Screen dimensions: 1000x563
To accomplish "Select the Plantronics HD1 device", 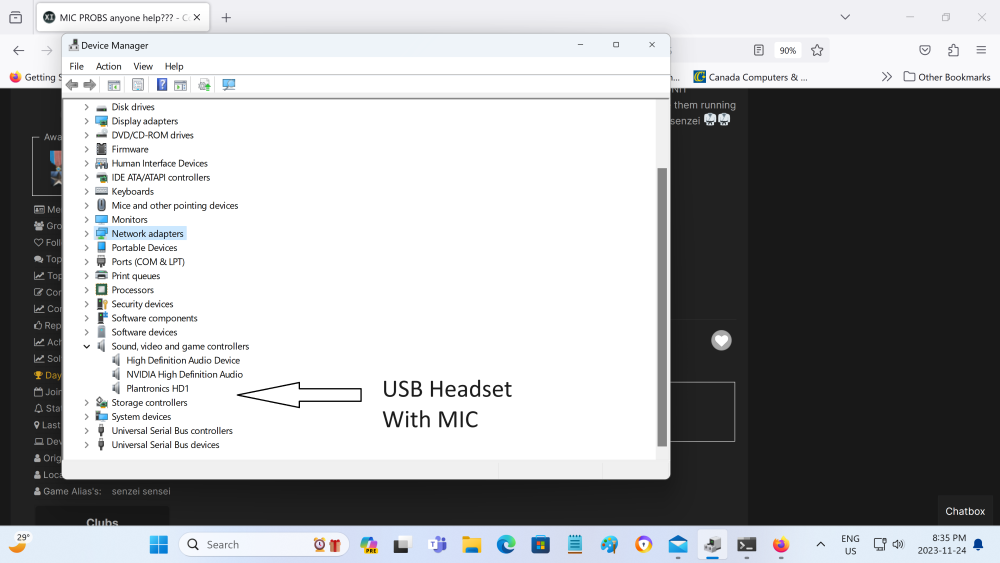I will (x=157, y=388).
